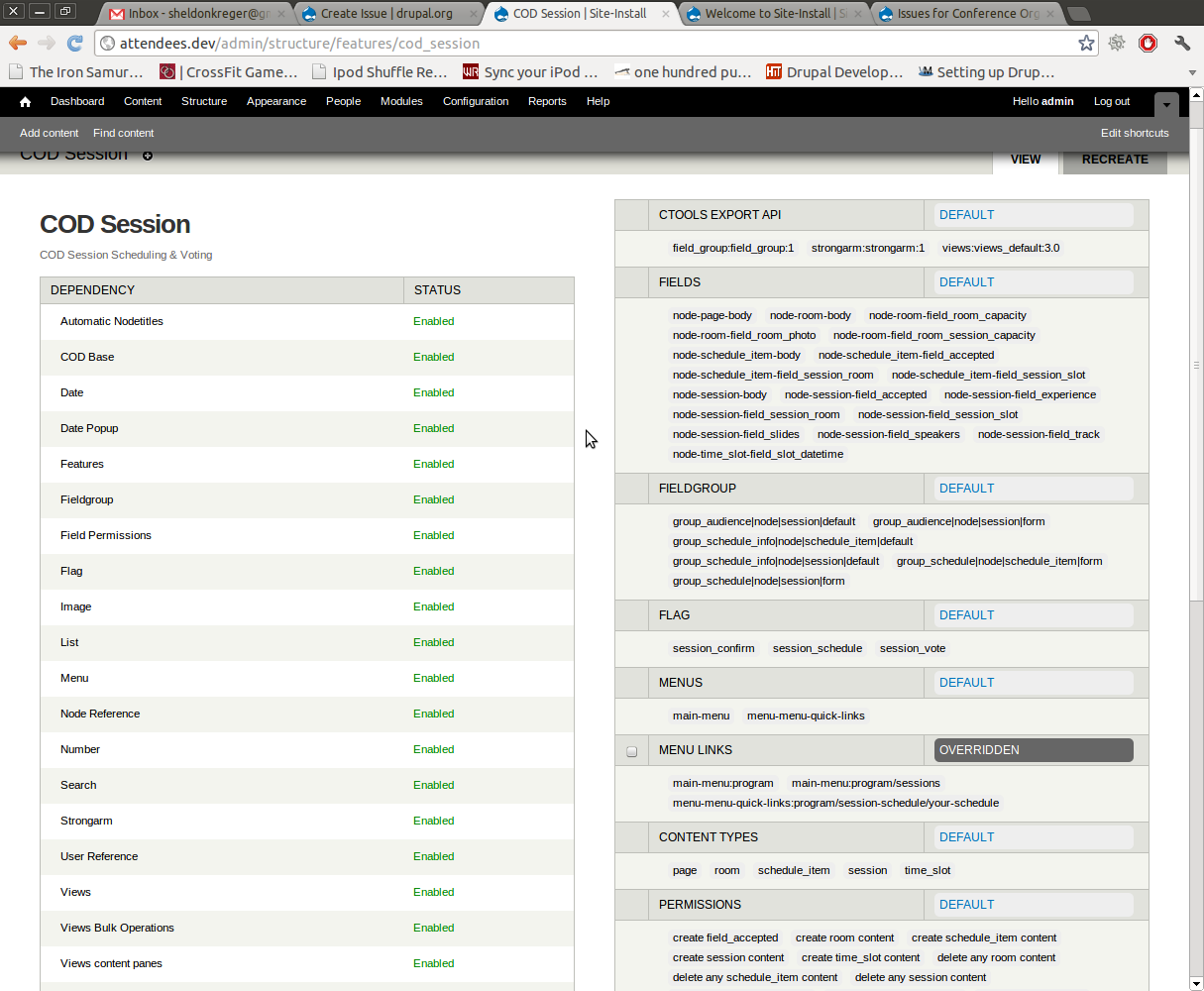Image resolution: width=1204 pixels, height=991 pixels.
Task: Tick the Menu Links checkbox
Action: [x=631, y=751]
